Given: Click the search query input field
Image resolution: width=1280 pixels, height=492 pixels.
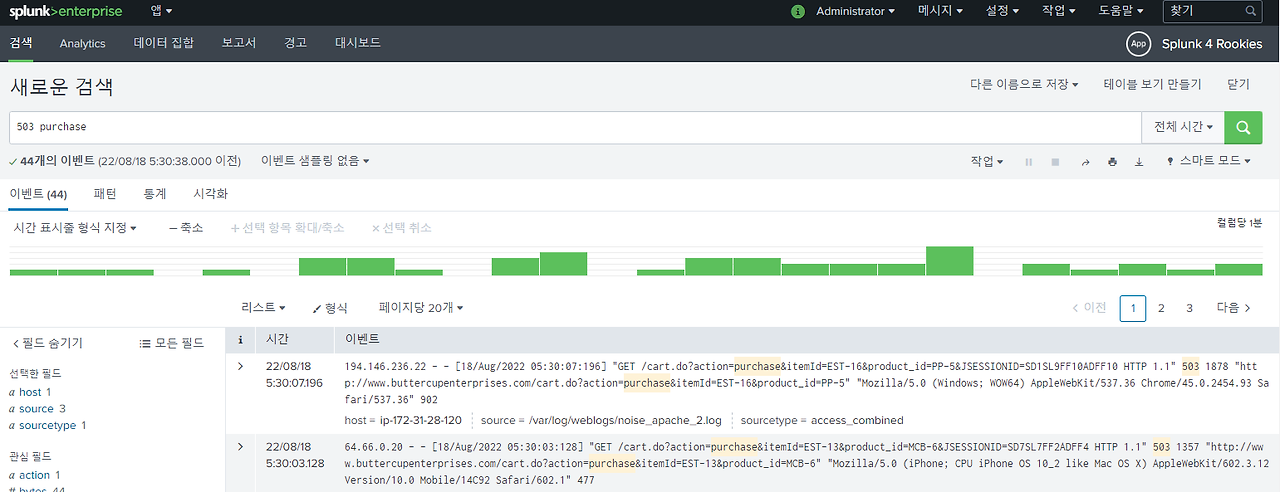Looking at the screenshot, I should 575,127.
